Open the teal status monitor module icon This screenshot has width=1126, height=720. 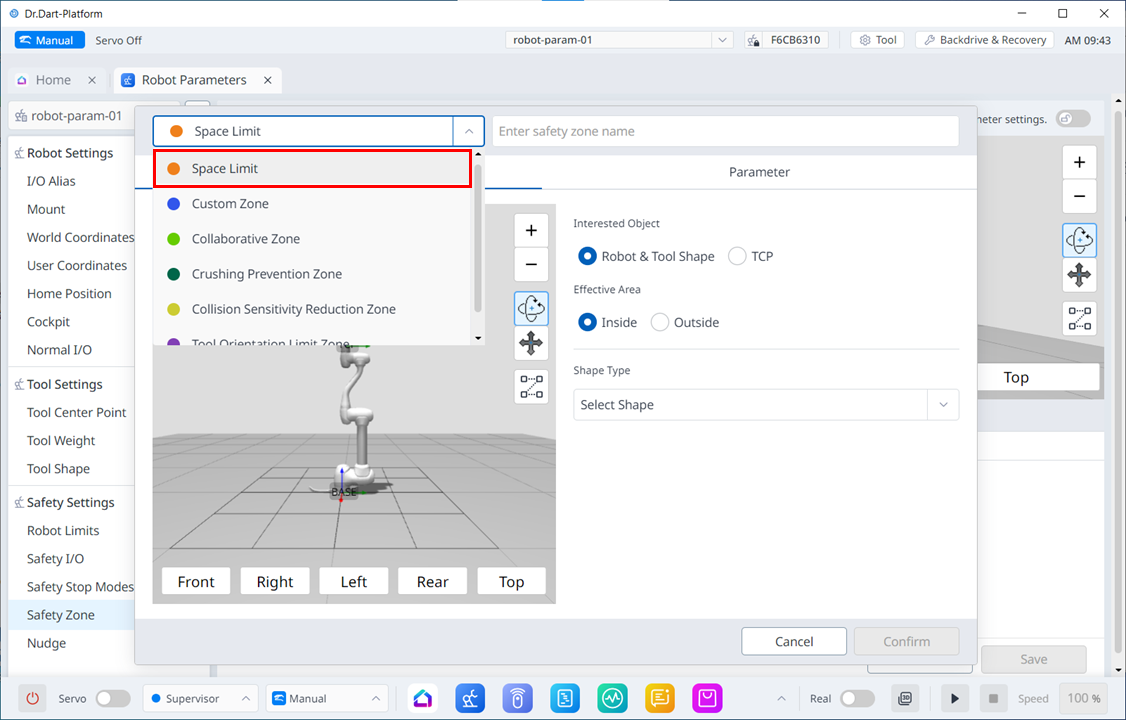coord(612,698)
